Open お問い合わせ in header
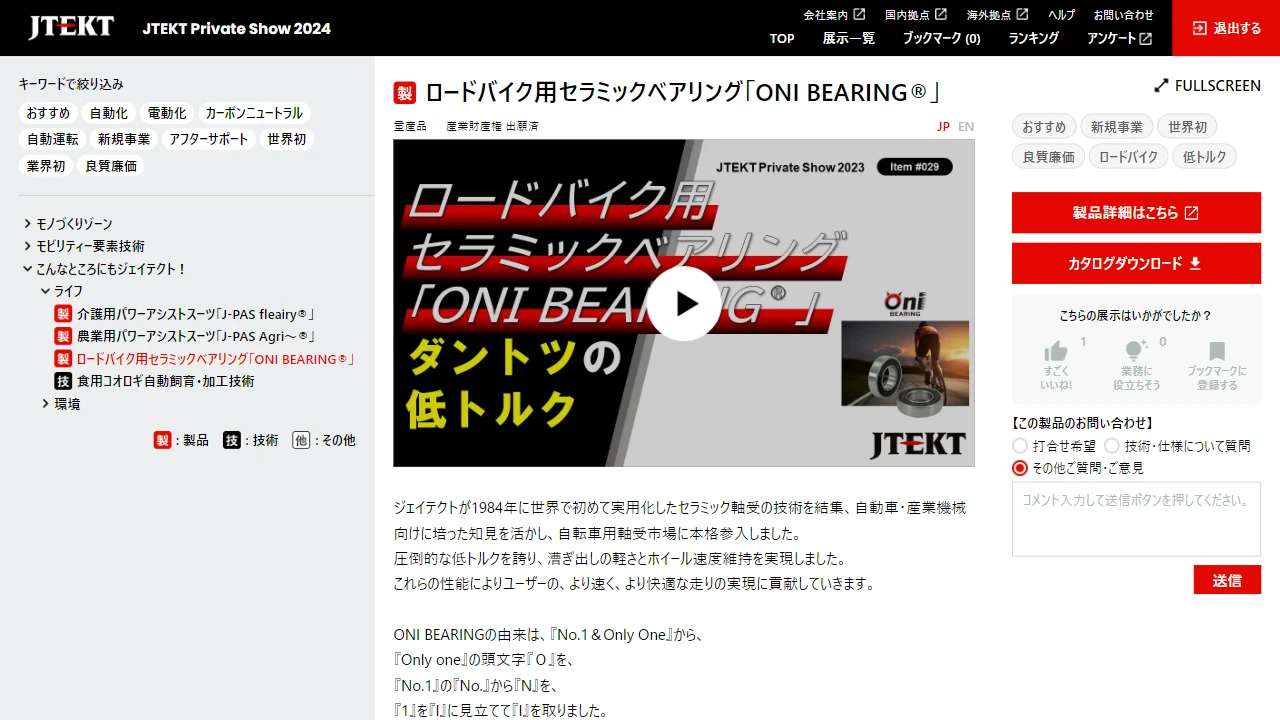The height and width of the screenshot is (720, 1280). click(x=1123, y=15)
